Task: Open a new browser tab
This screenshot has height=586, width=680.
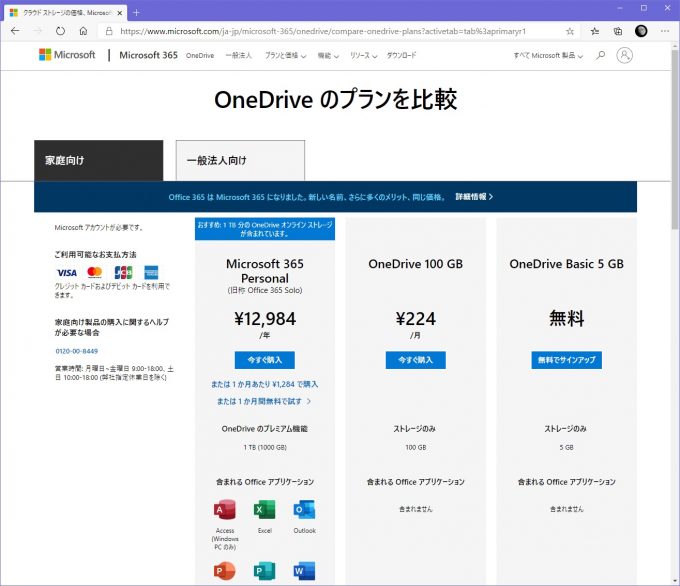Action: tap(136, 13)
